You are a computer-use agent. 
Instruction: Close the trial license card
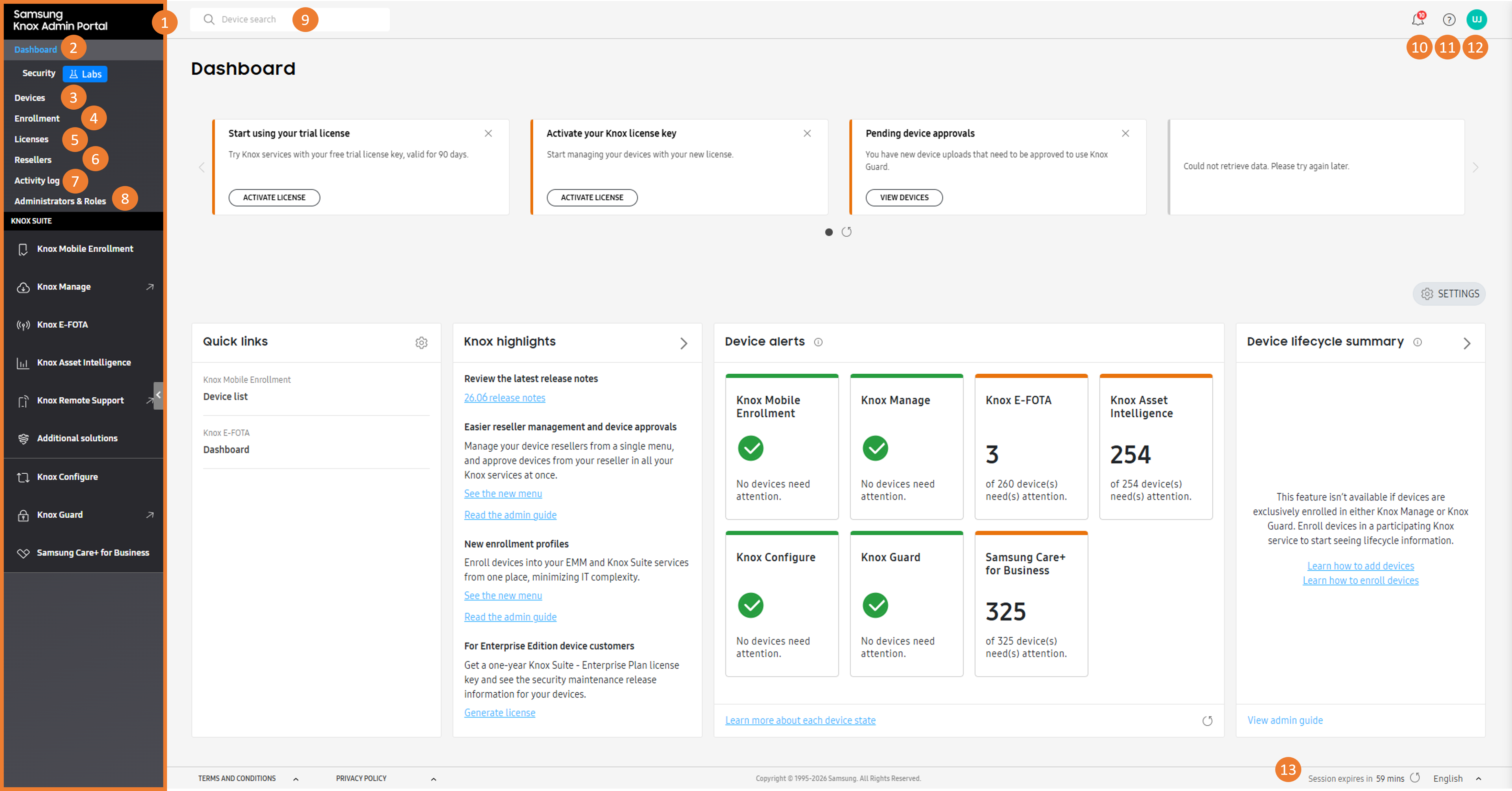[488, 133]
